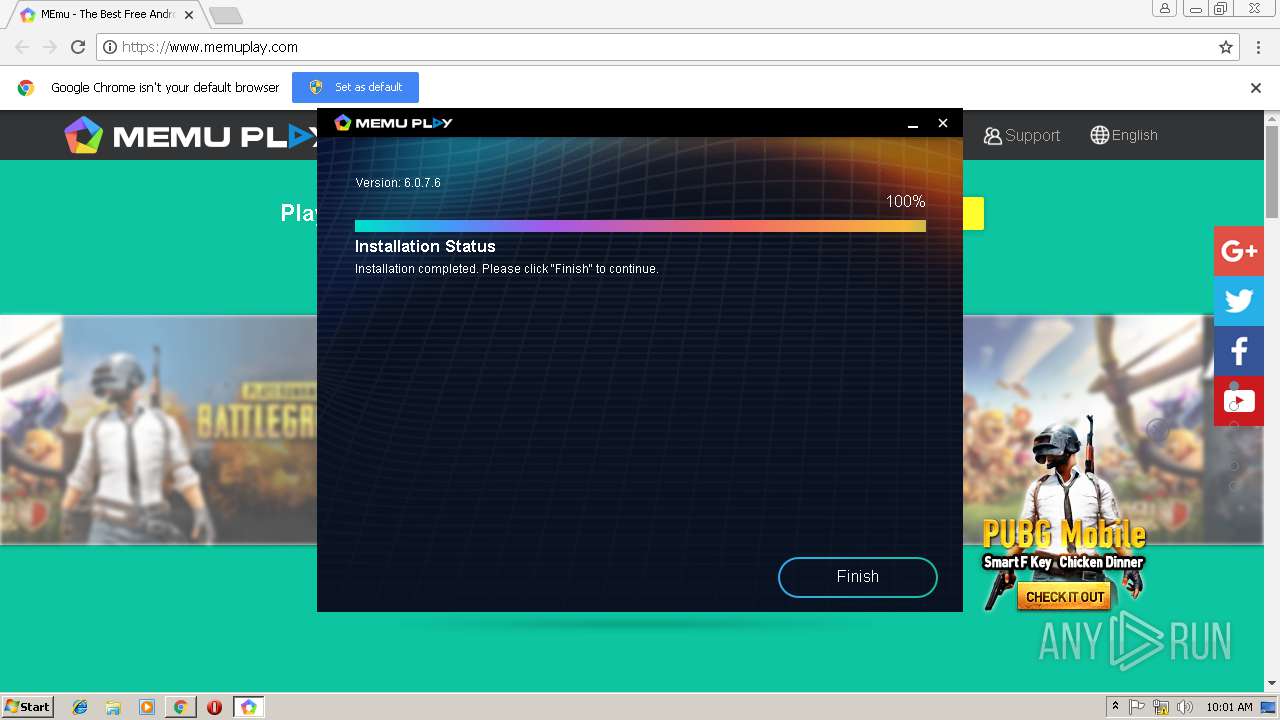This screenshot has width=1280, height=720.
Task: Open Windows Media Player from taskbar
Action: click(x=147, y=707)
